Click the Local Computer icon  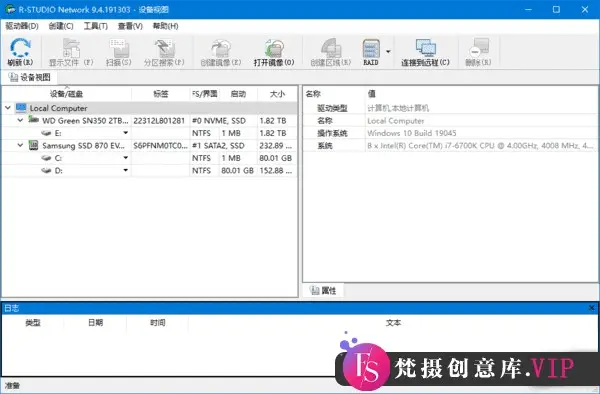coord(21,108)
